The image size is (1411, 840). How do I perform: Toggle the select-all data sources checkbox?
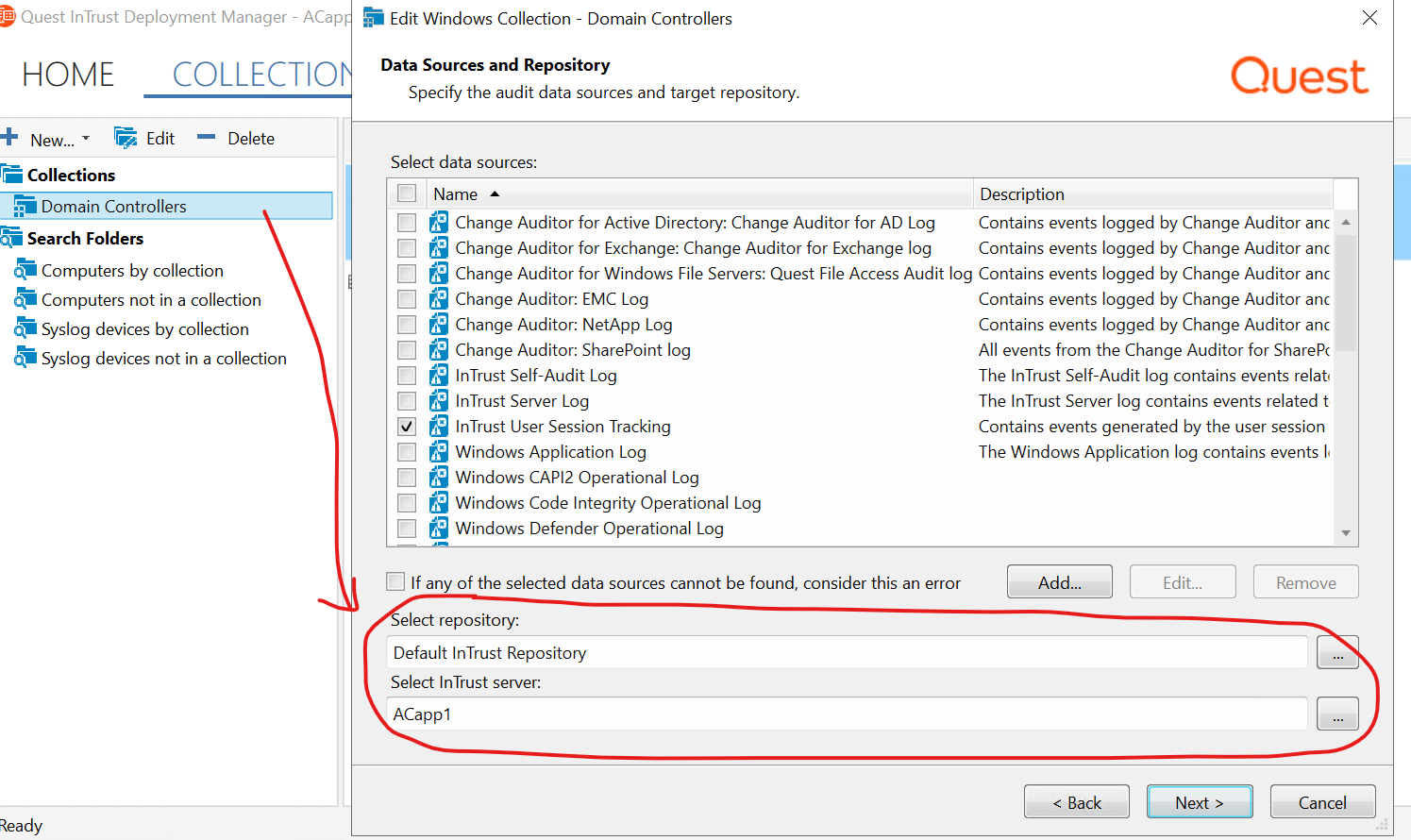coord(407,193)
